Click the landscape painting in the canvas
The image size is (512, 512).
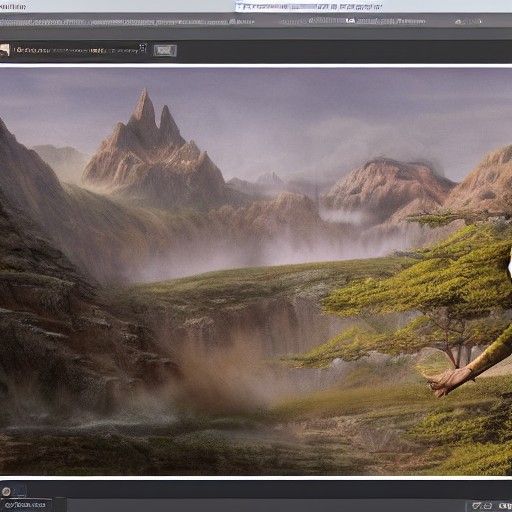point(256,271)
